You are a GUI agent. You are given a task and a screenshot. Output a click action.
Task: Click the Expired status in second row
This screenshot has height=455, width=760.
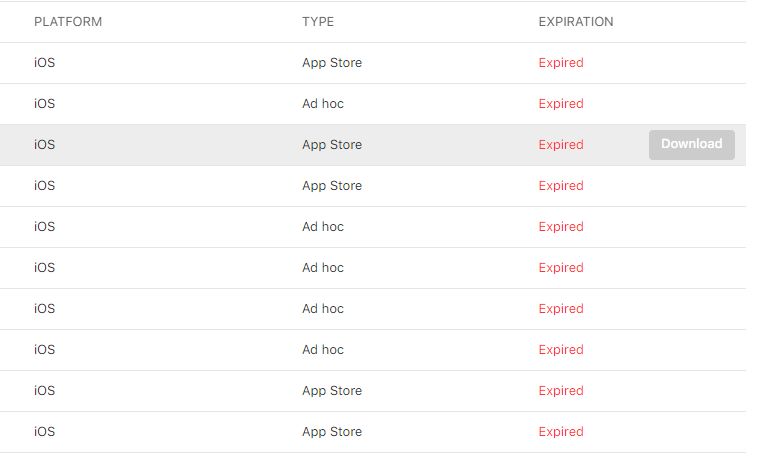pos(561,104)
